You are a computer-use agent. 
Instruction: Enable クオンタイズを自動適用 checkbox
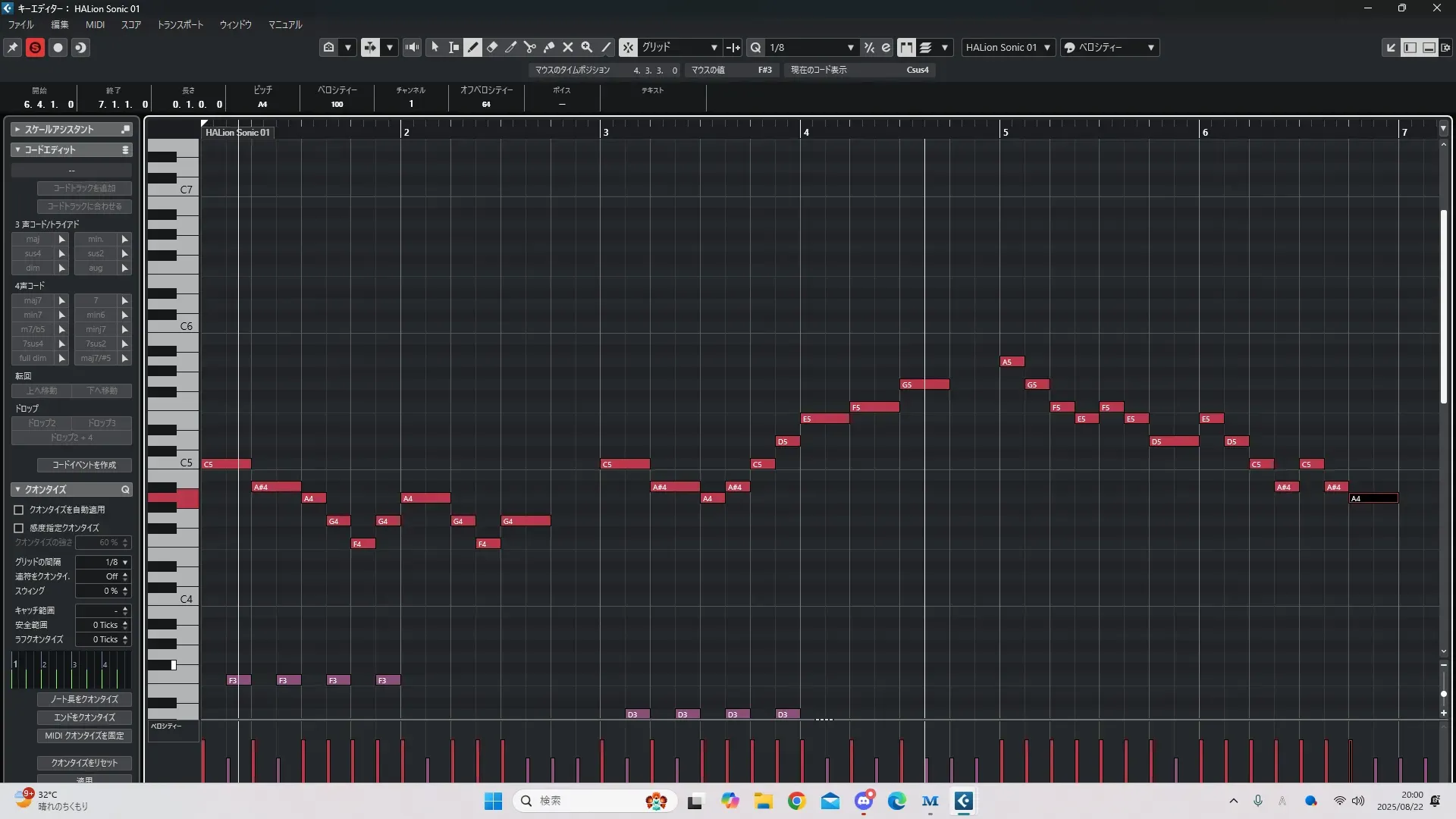[x=19, y=510]
